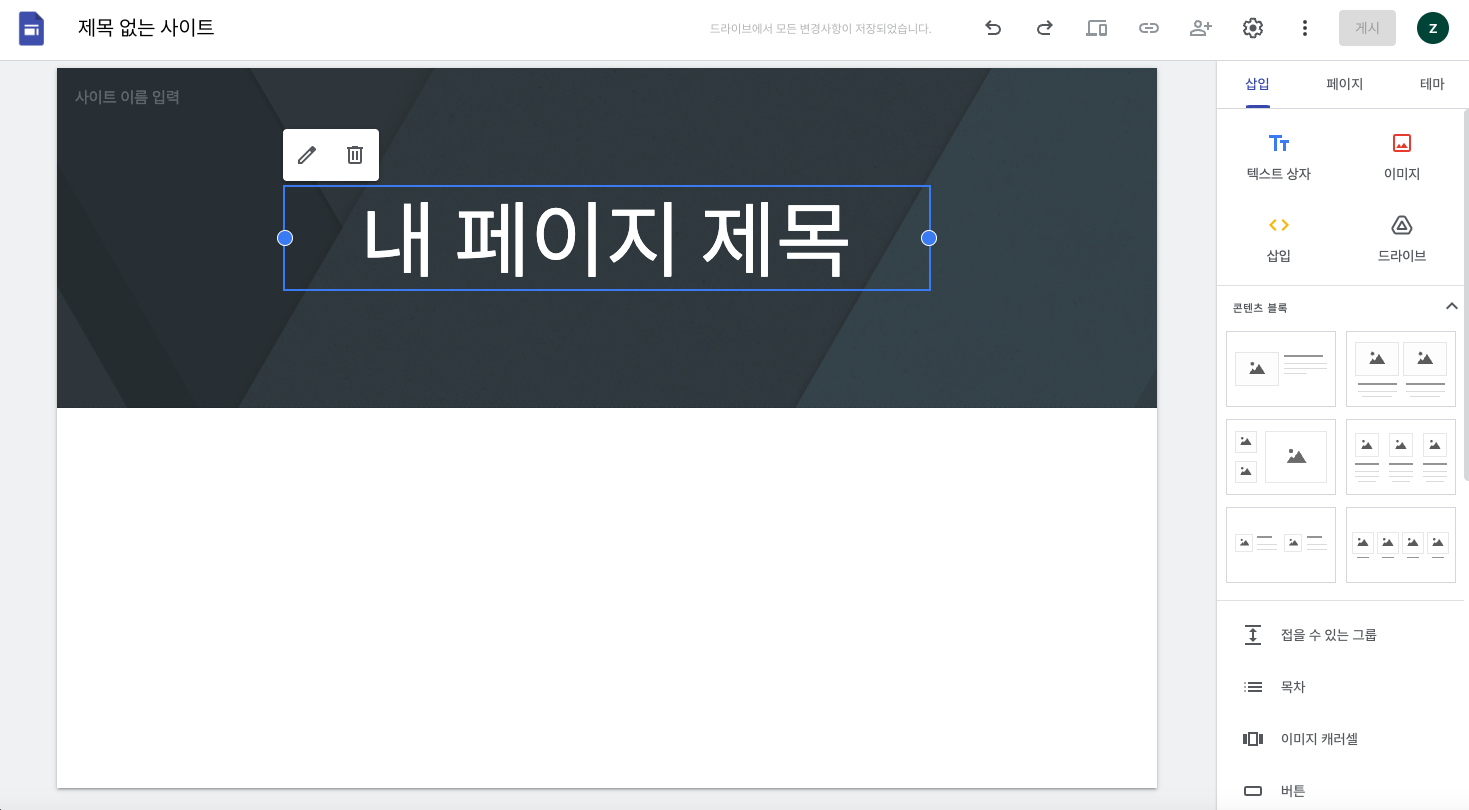Open the Google Sites home logo
Image resolution: width=1469 pixels, height=810 pixels.
point(32,29)
